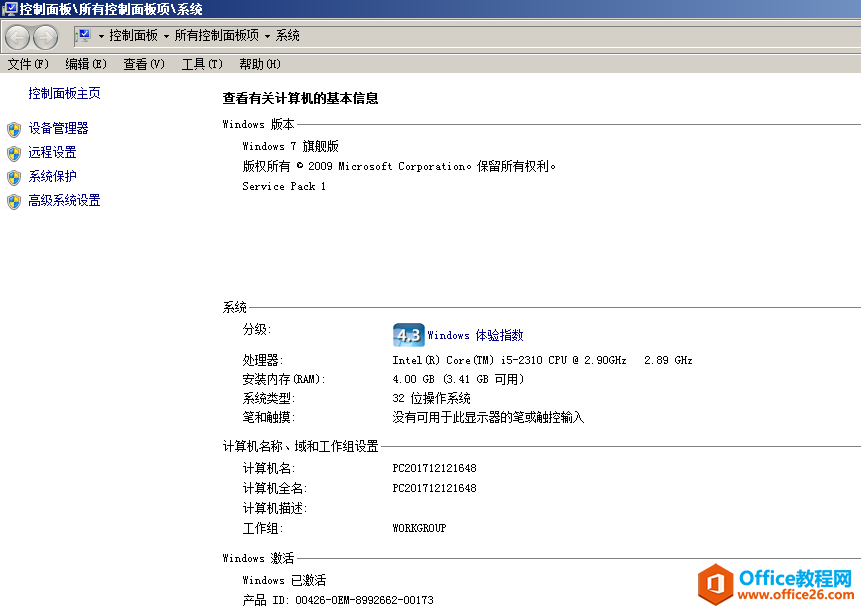Open the 工具(T) menu

pos(202,64)
